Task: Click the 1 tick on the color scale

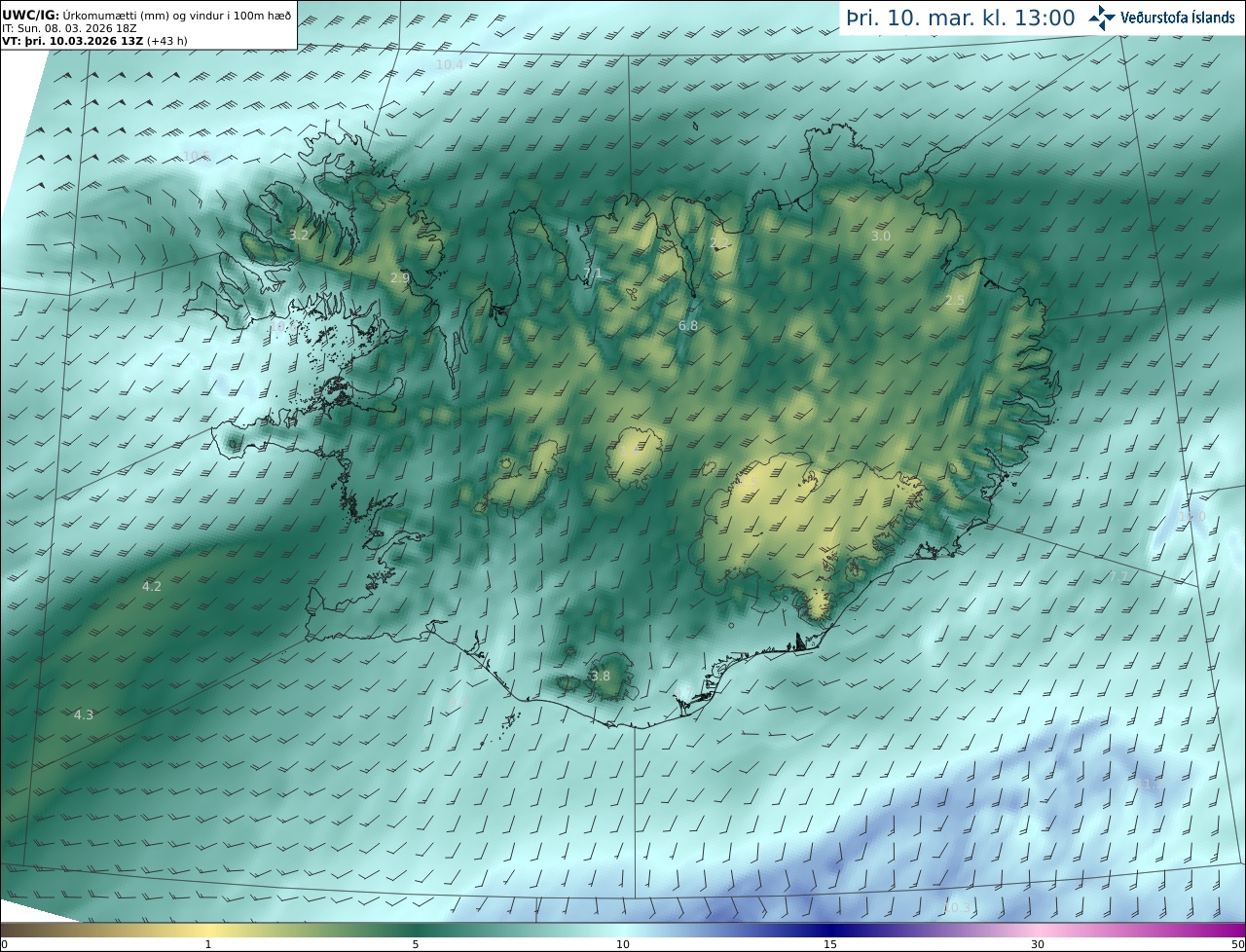Action: (x=208, y=944)
